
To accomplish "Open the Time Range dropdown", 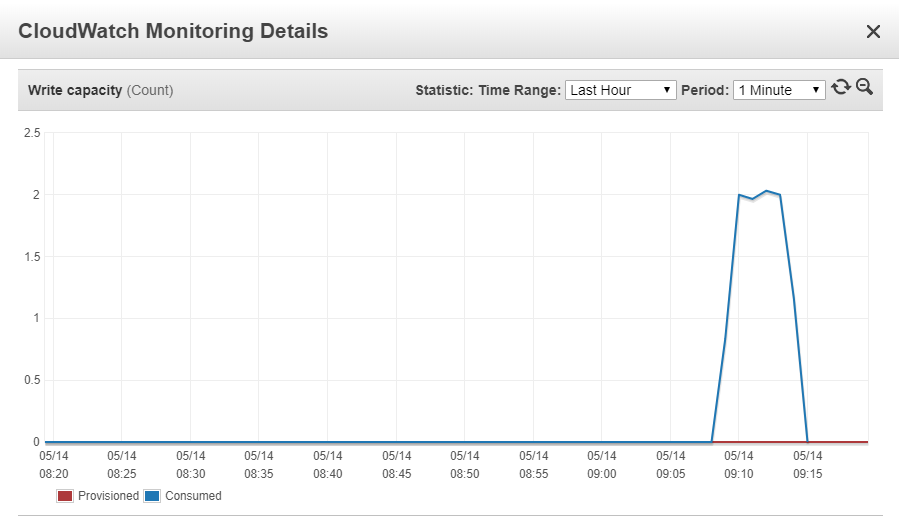I will click(620, 90).
